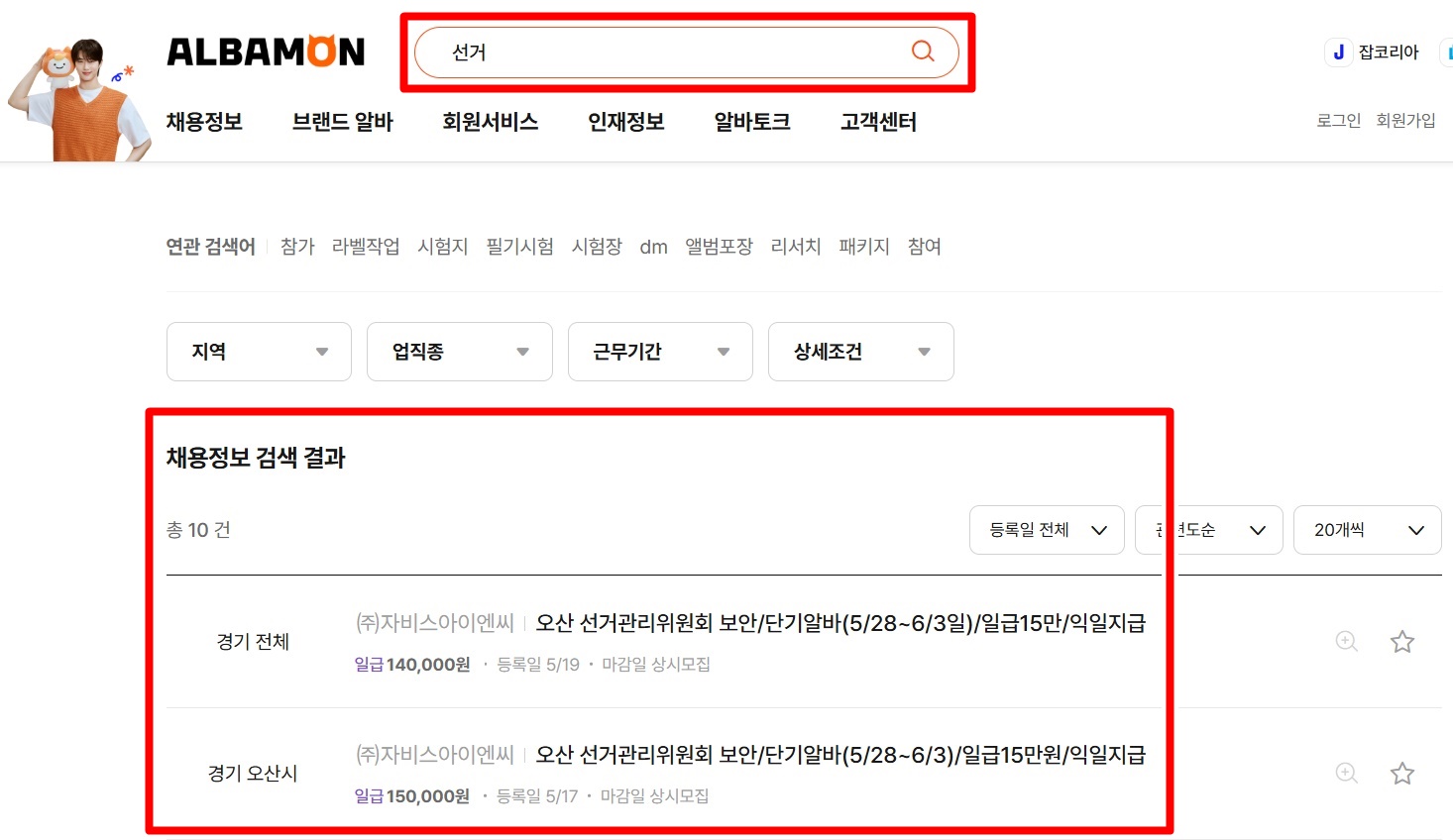The image size is (1453, 840).
Task: Click the 로그인 link
Action: pyautogui.click(x=1337, y=118)
